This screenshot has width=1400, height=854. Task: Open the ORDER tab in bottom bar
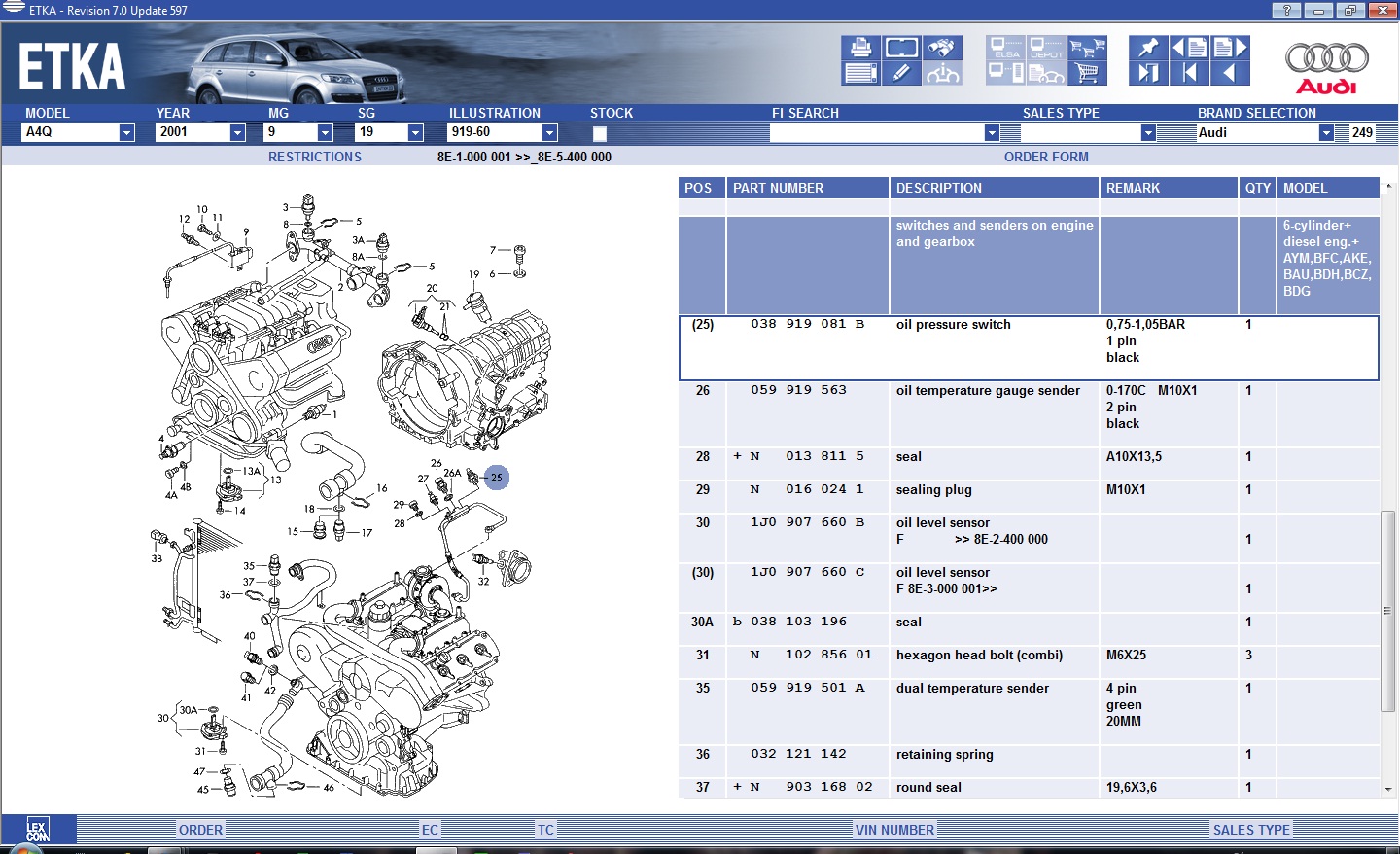[201, 830]
